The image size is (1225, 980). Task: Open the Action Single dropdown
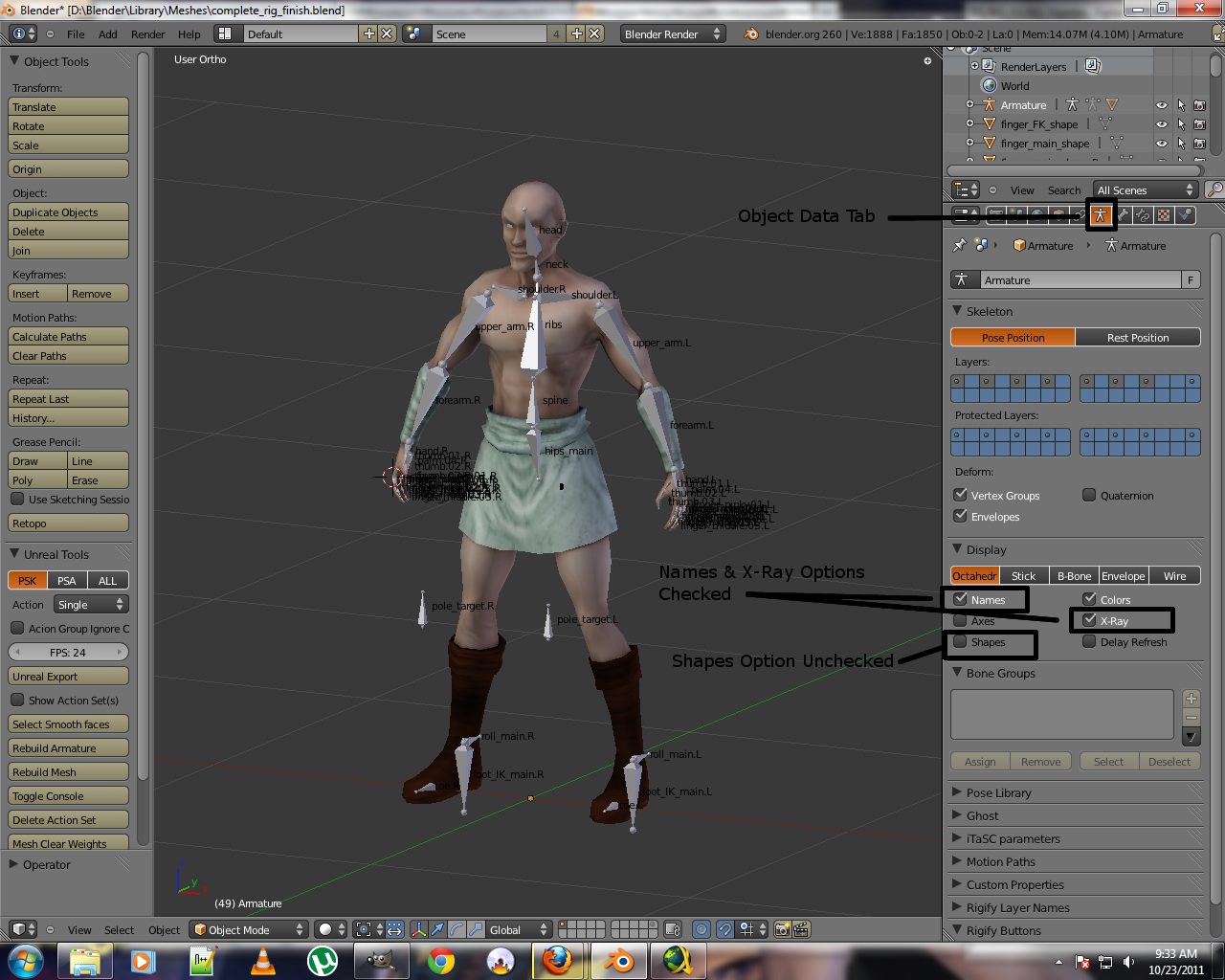coord(91,604)
